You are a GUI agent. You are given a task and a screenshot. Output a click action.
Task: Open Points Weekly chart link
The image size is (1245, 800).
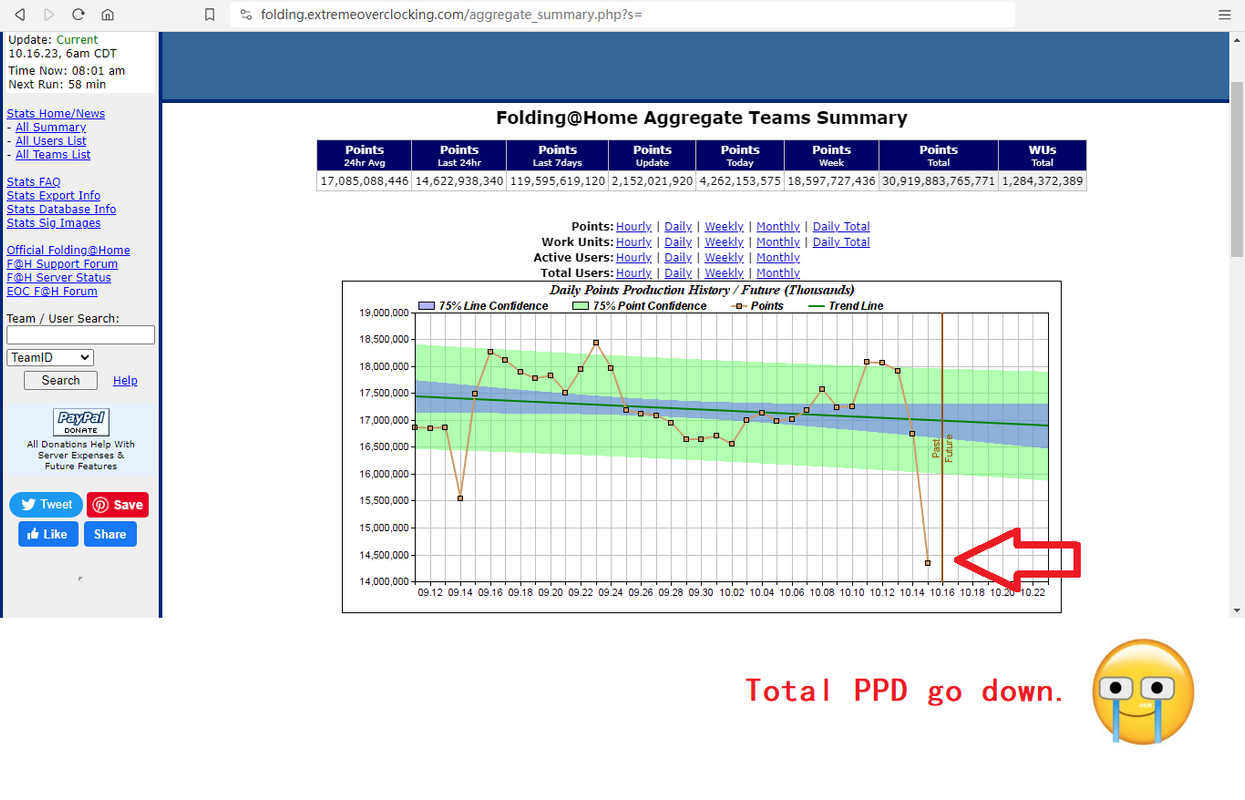(x=724, y=227)
